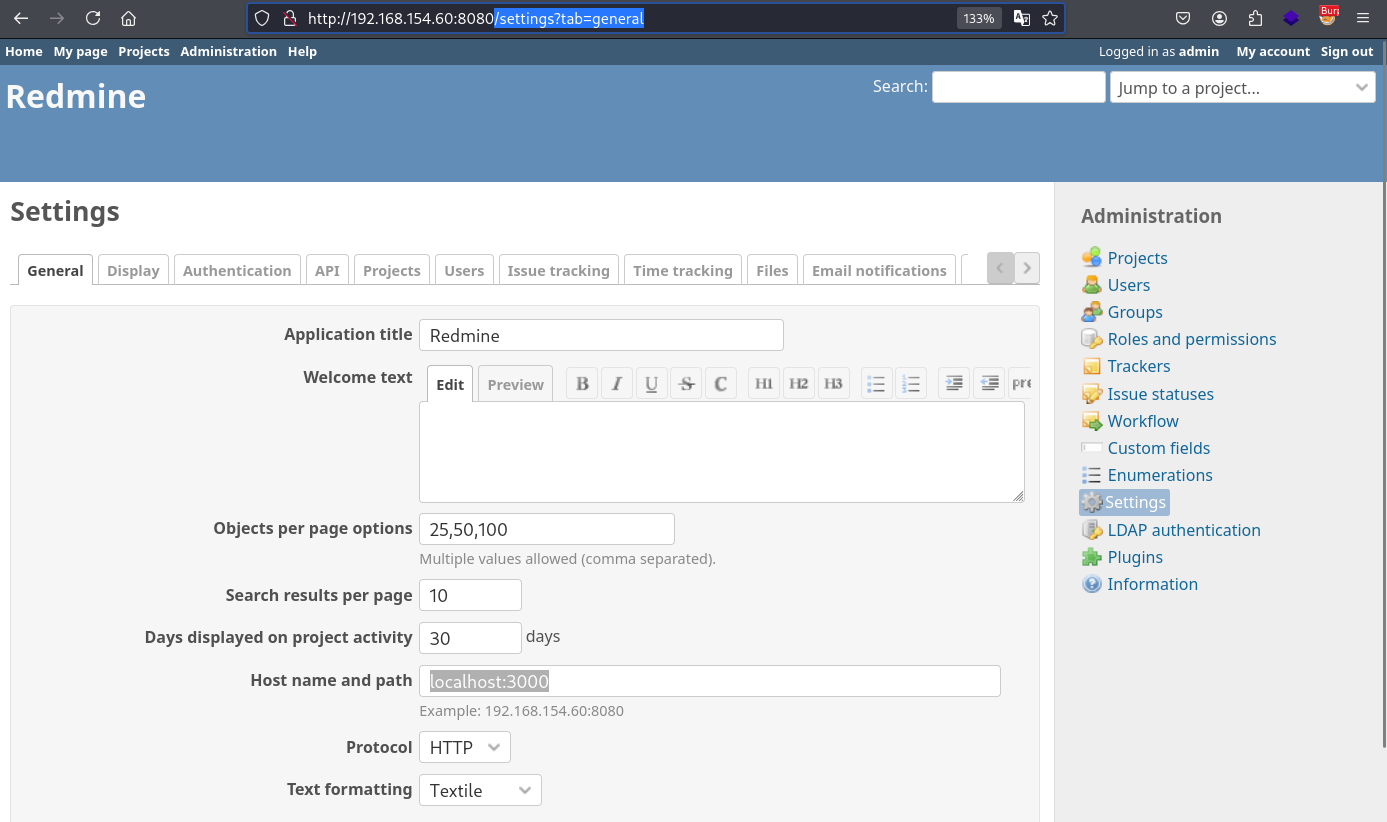The image size is (1387, 822).
Task: Open the Text formatting dropdown
Action: pos(480,790)
